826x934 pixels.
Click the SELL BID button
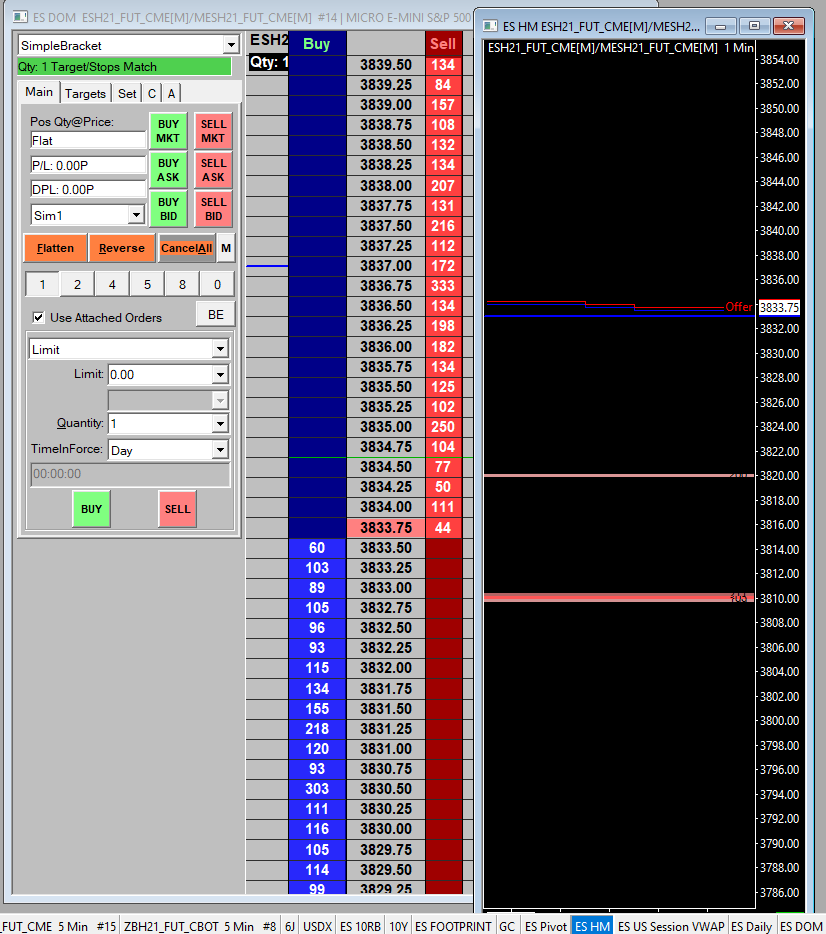pos(213,209)
